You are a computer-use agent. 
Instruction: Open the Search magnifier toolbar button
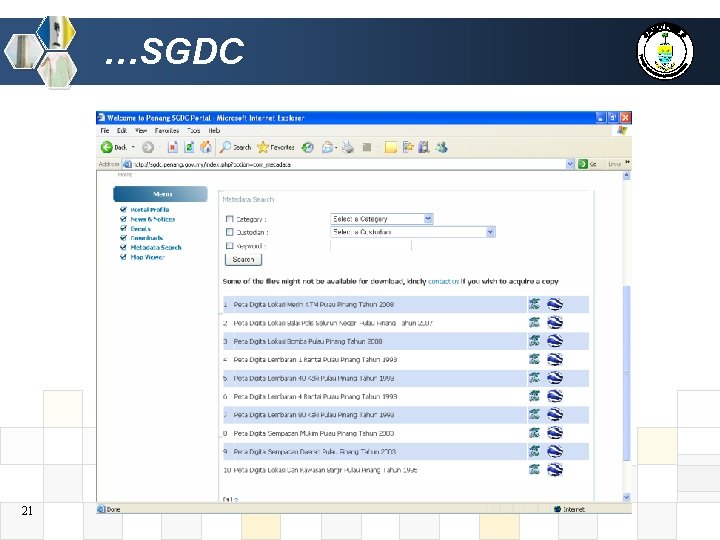[235, 147]
